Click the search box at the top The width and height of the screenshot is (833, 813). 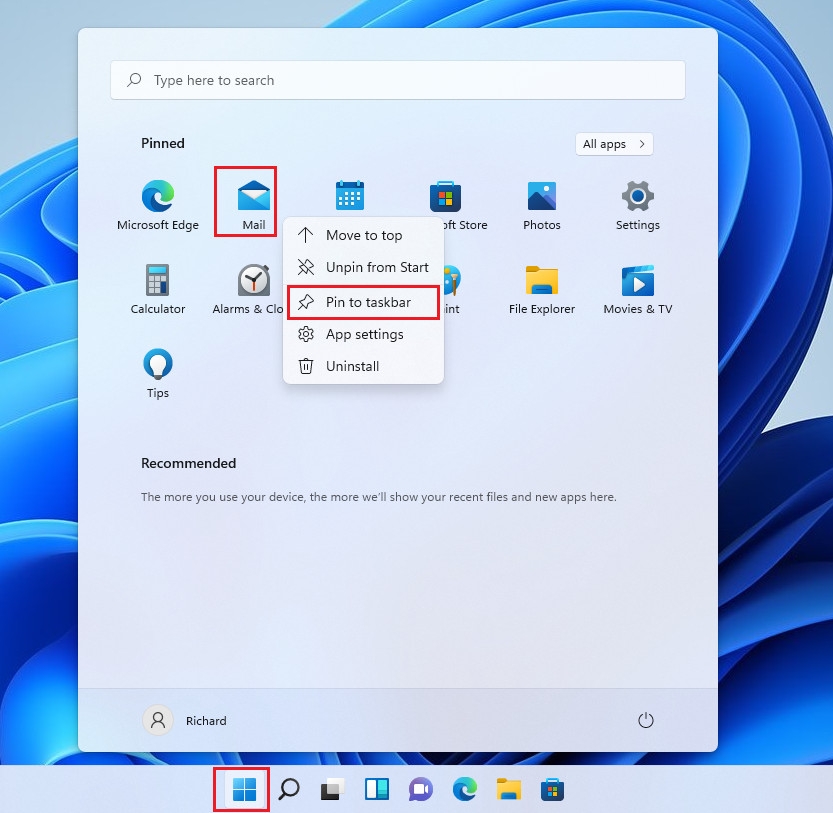click(397, 80)
